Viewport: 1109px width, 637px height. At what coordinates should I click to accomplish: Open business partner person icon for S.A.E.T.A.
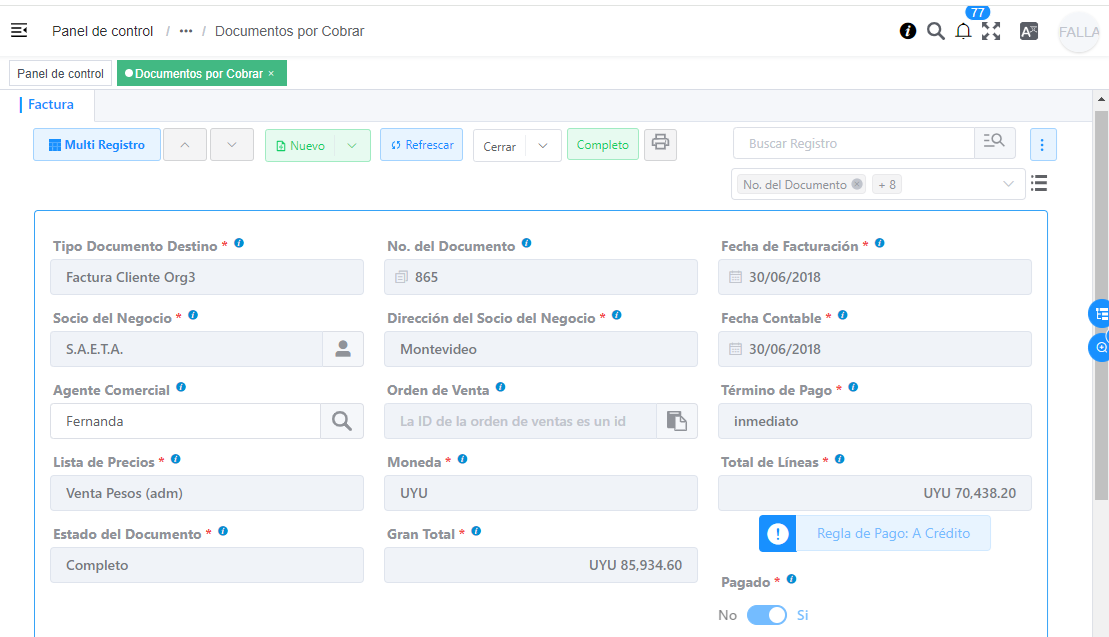343,349
